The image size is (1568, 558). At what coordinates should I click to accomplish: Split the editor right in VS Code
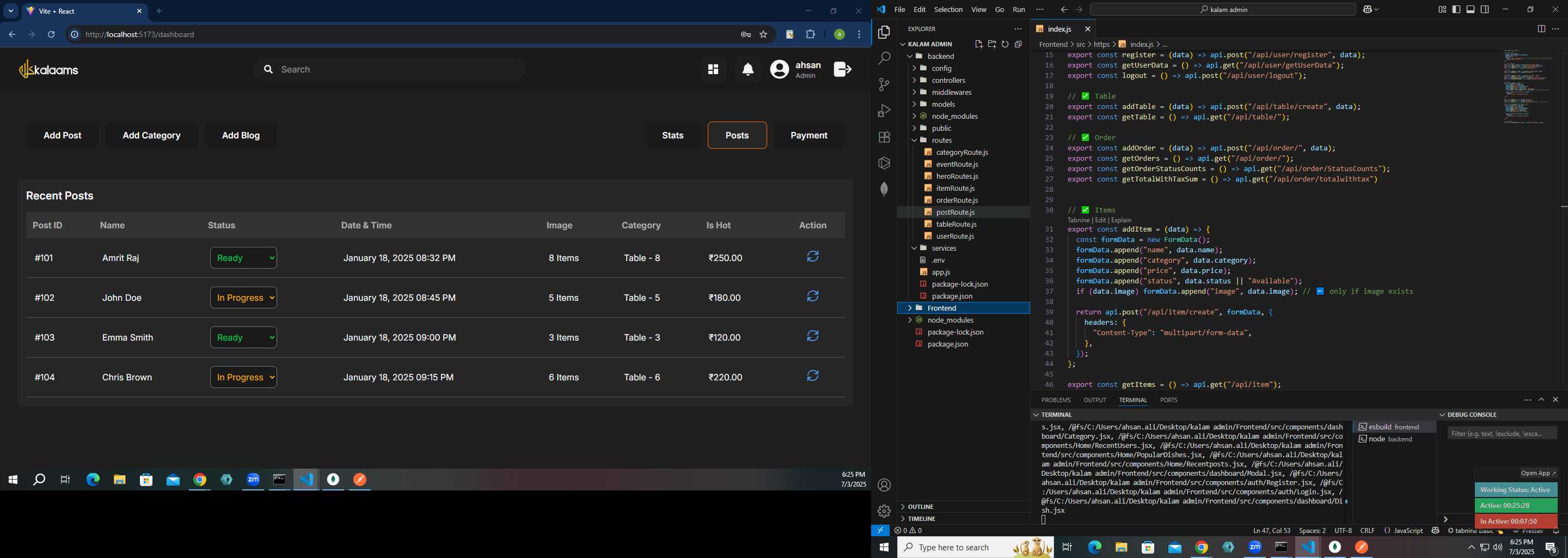(1541, 29)
